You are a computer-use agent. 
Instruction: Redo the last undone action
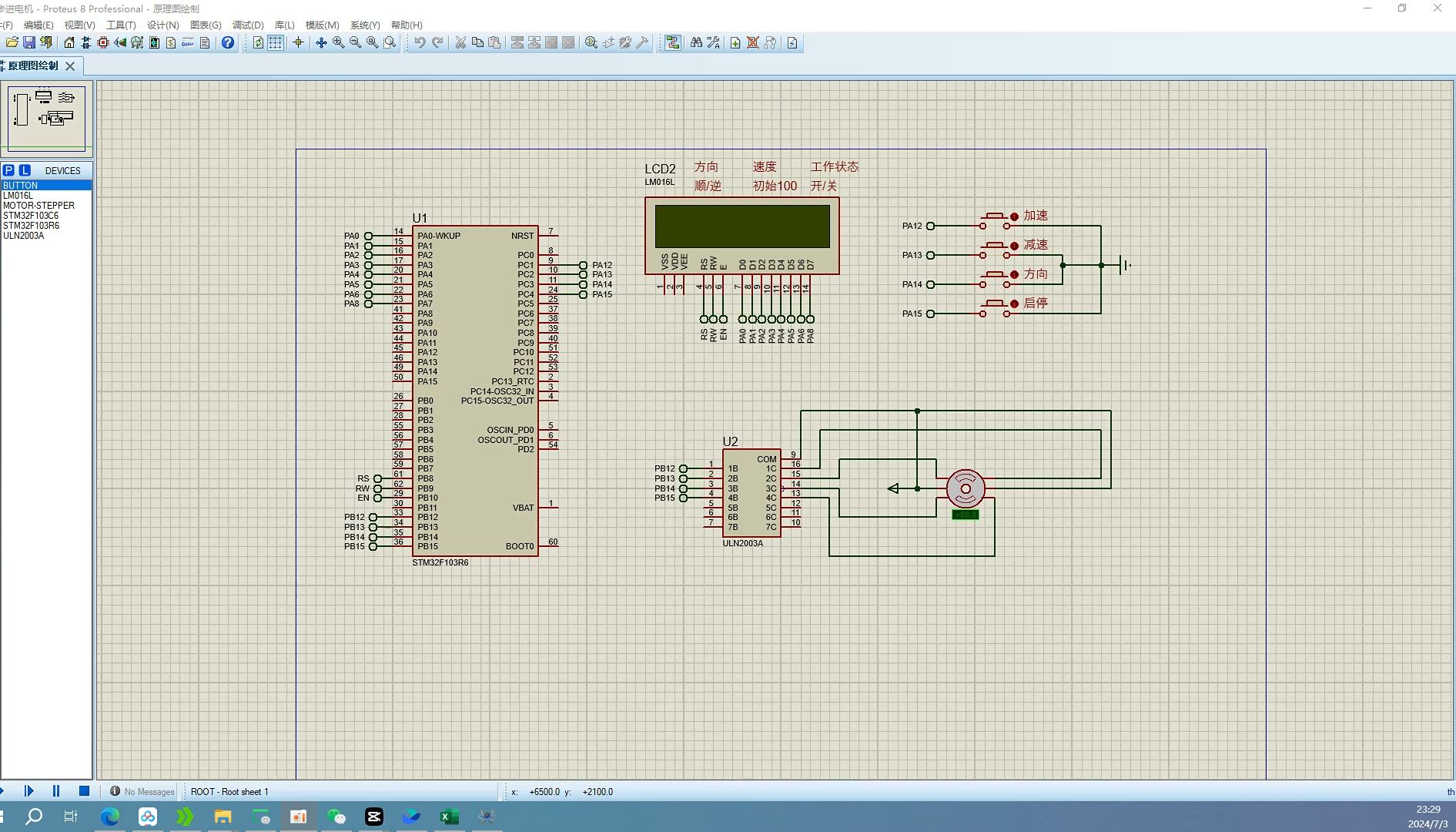(x=437, y=42)
